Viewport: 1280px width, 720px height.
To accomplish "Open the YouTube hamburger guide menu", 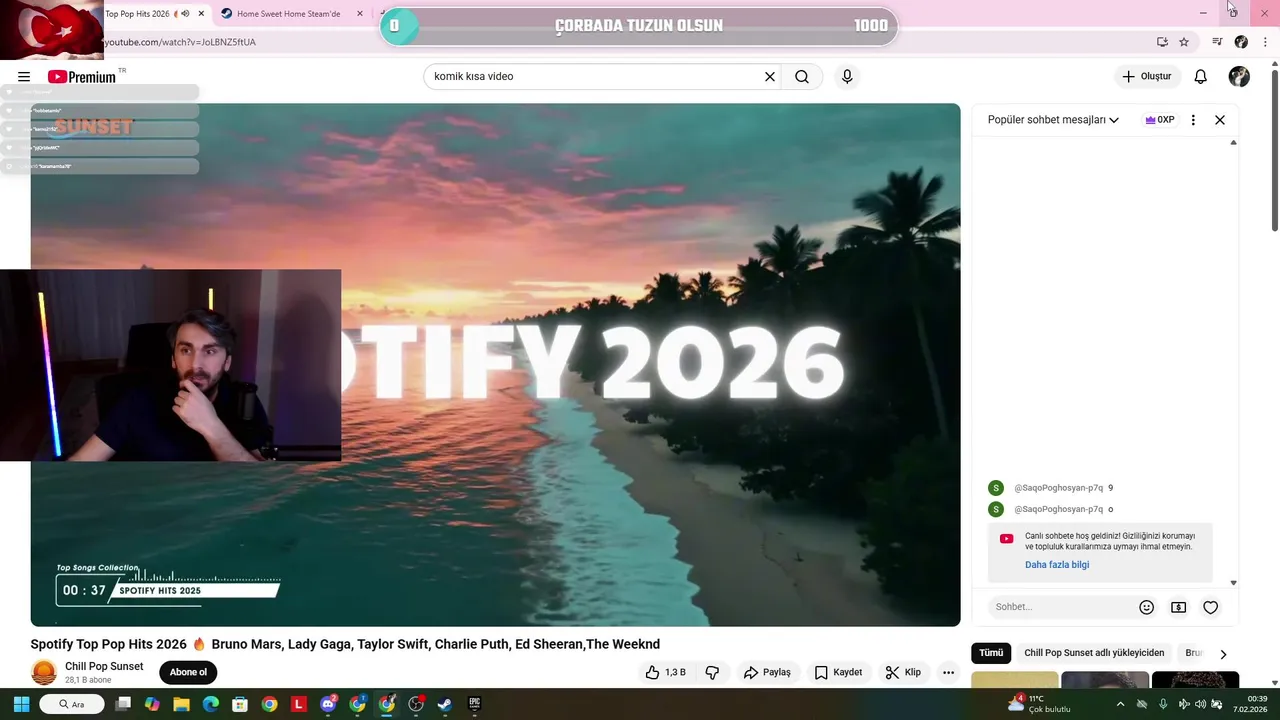I will (24, 77).
